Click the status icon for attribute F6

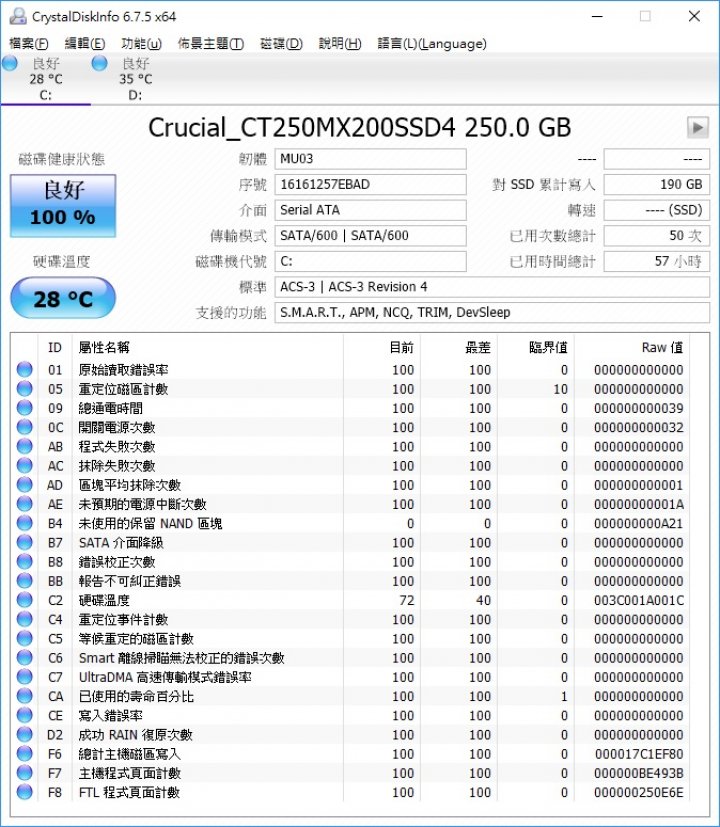pyautogui.click(x=25, y=754)
